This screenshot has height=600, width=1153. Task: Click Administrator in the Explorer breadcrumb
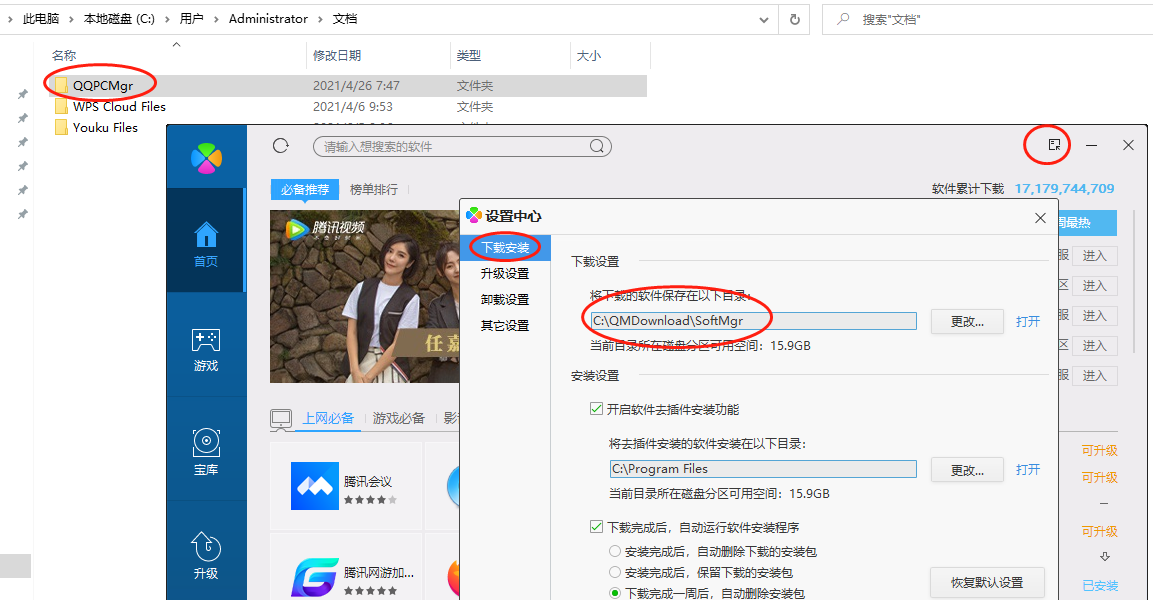click(x=268, y=19)
